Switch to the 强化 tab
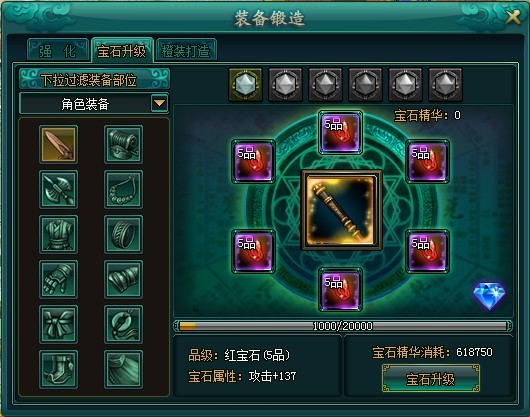The image size is (530, 417). tap(58, 51)
